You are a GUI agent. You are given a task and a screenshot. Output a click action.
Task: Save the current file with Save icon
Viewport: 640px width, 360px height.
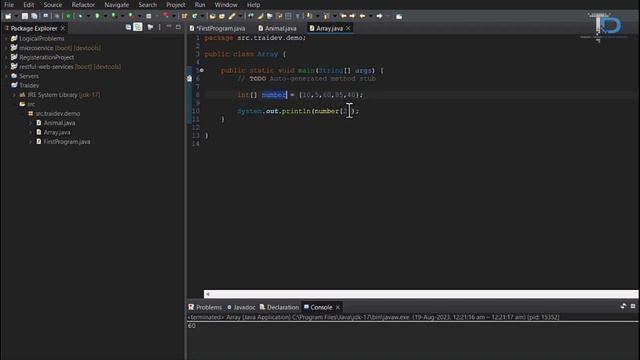click(25, 16)
